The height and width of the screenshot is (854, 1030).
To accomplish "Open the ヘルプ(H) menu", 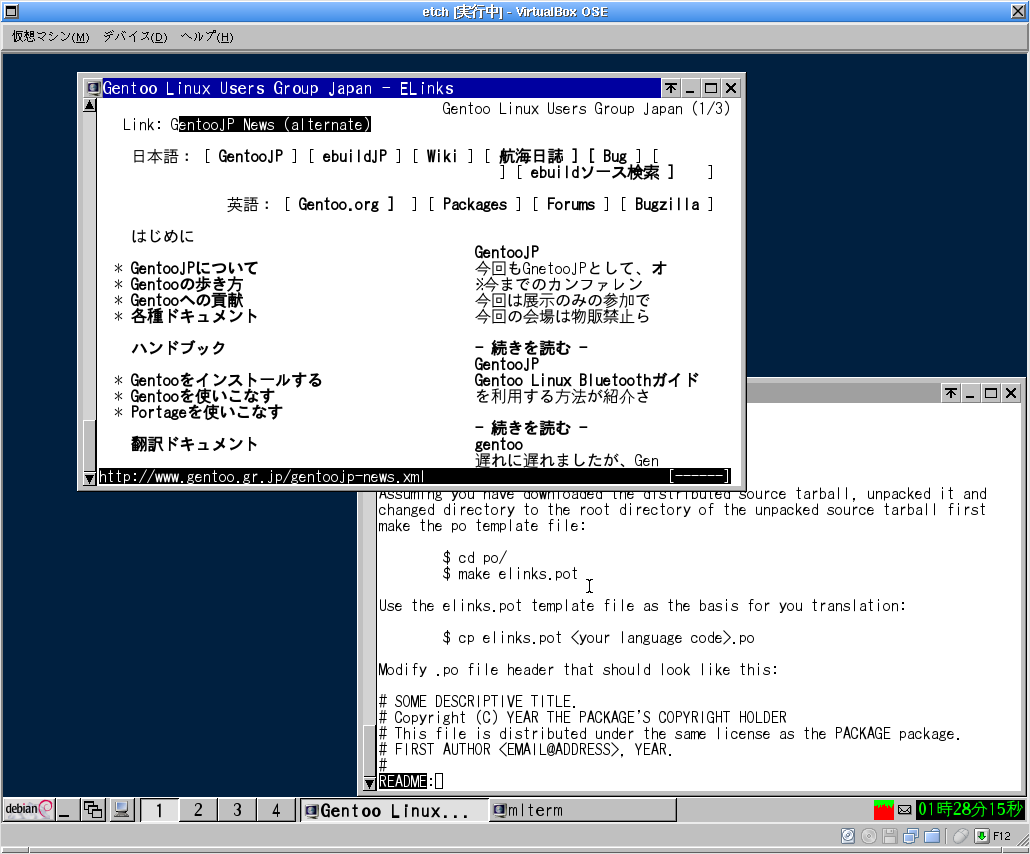I will tap(207, 37).
